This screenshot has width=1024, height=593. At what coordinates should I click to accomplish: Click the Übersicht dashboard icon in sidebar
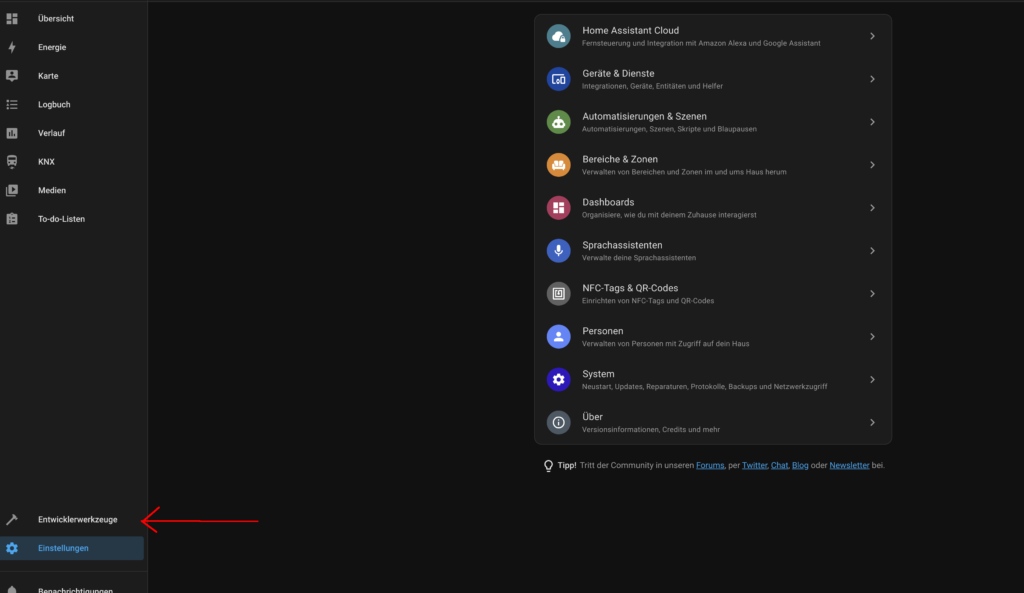12,19
